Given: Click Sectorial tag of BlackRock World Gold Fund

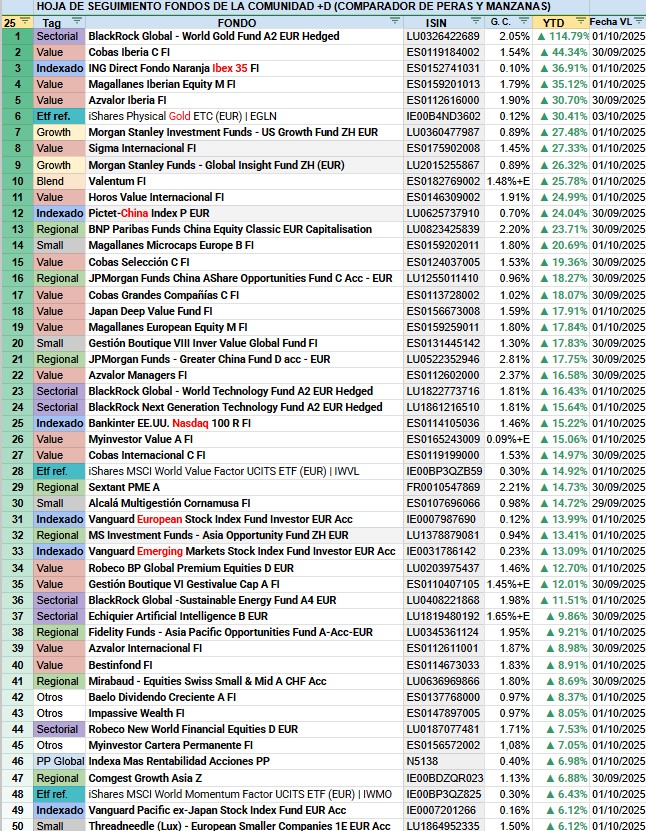Looking at the screenshot, I should click(57, 36).
